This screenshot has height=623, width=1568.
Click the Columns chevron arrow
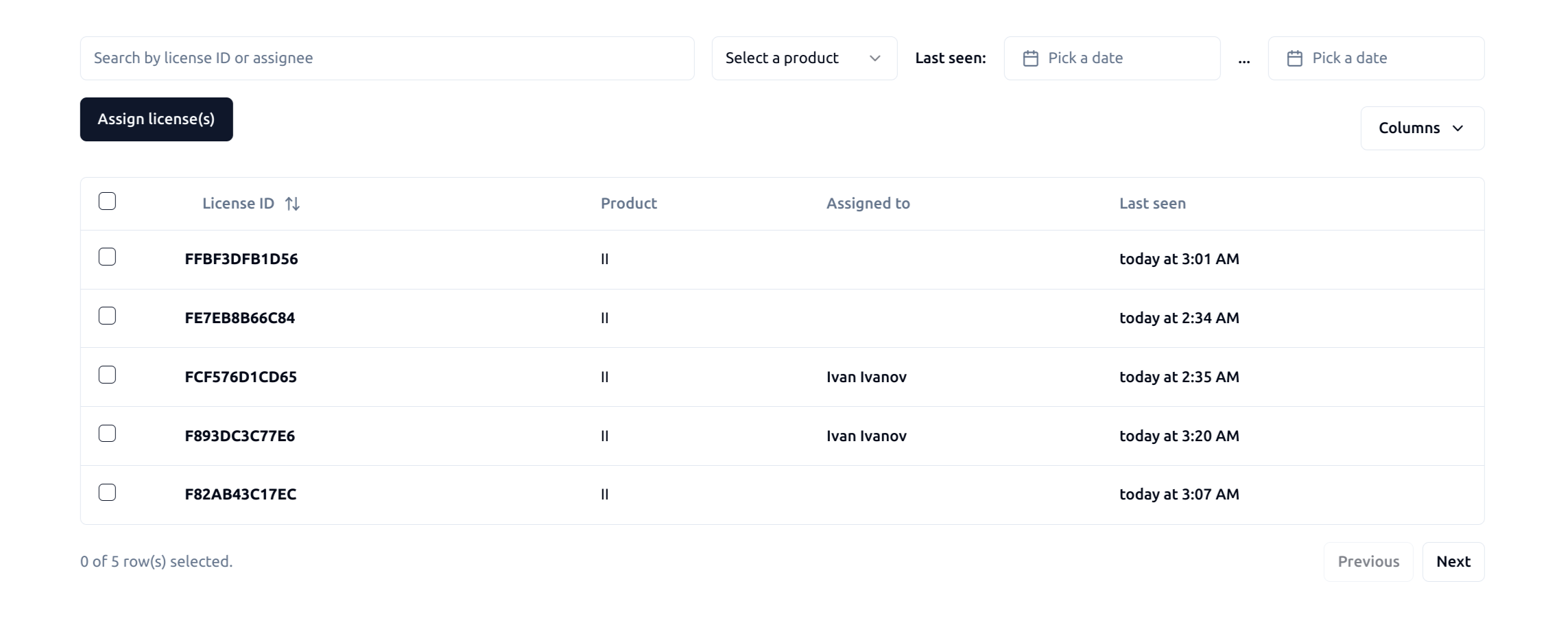(1458, 128)
